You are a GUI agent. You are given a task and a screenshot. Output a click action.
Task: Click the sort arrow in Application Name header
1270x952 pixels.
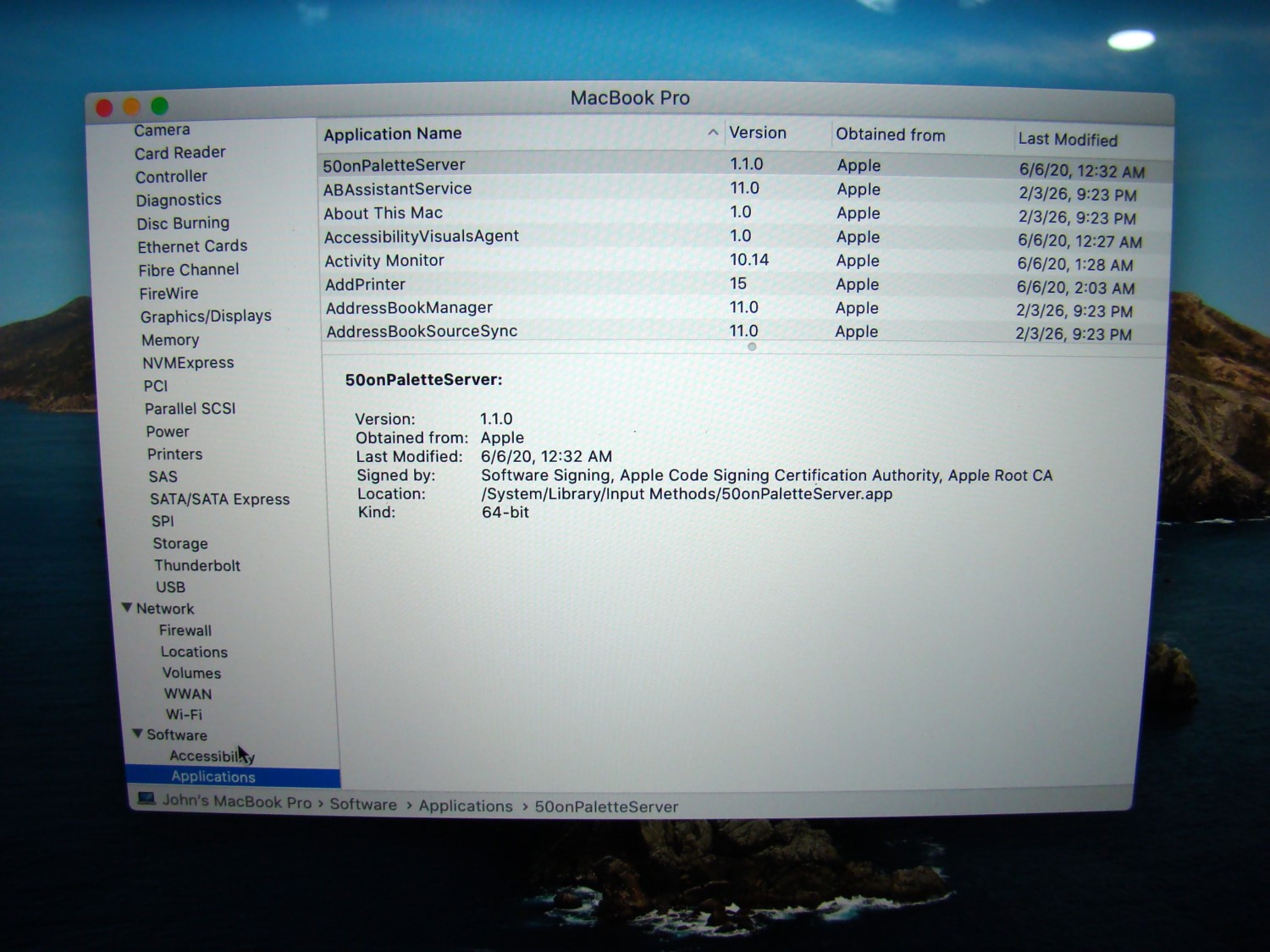pyautogui.click(x=713, y=133)
